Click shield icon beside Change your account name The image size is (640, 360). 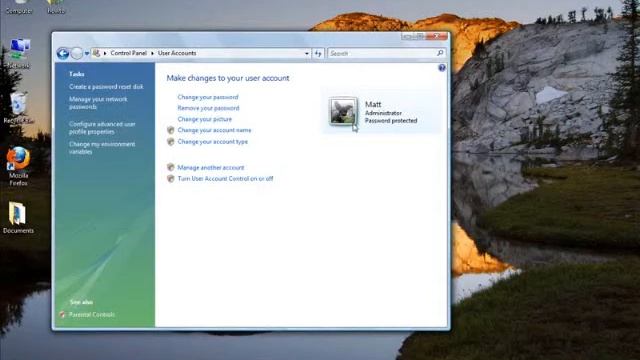(x=171, y=130)
